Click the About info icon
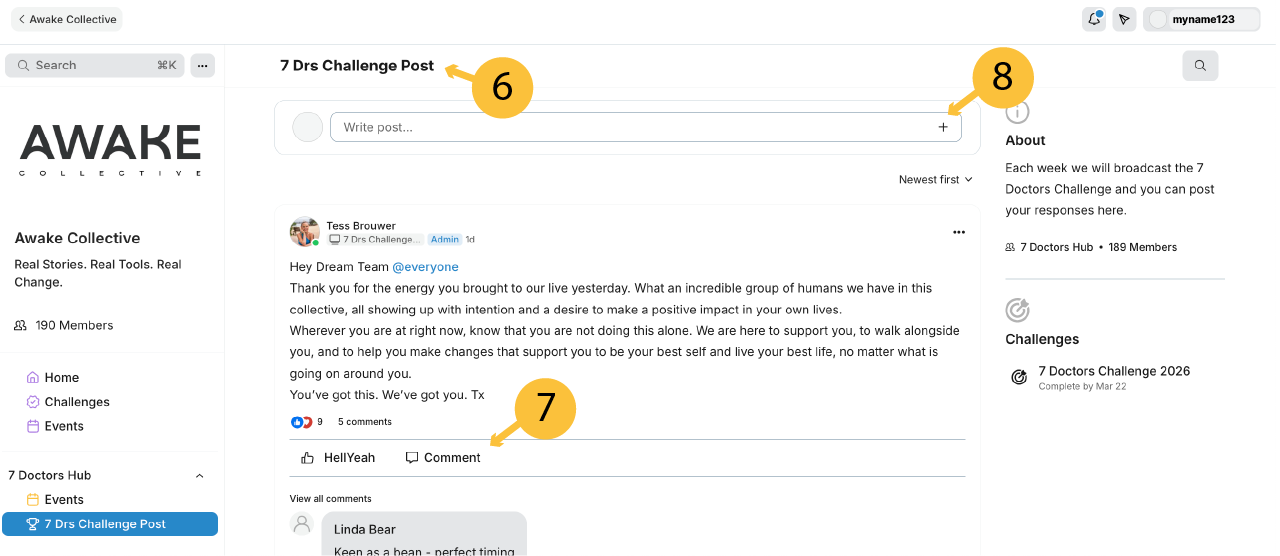1280x556 pixels. pyautogui.click(x=1017, y=111)
